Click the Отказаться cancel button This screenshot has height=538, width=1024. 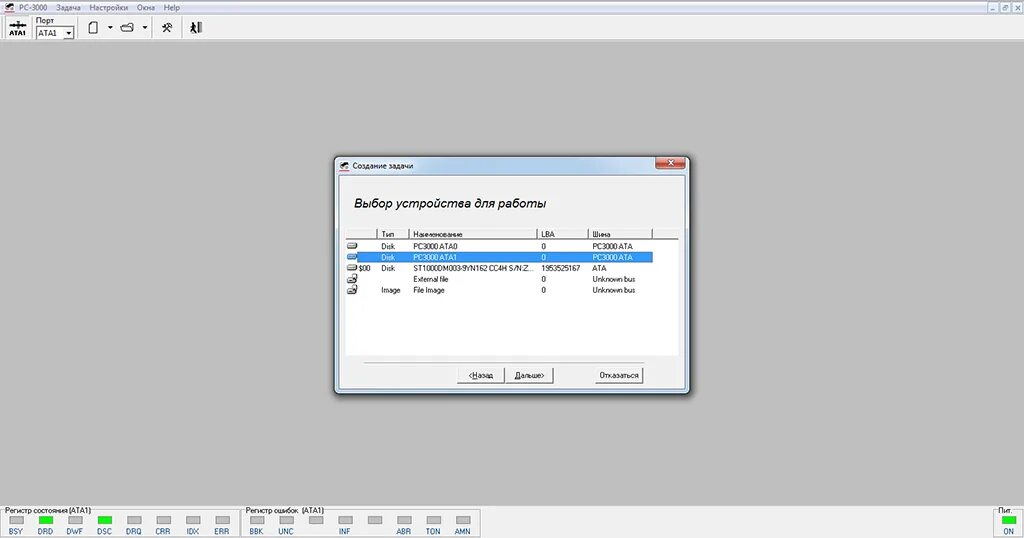tap(618, 375)
